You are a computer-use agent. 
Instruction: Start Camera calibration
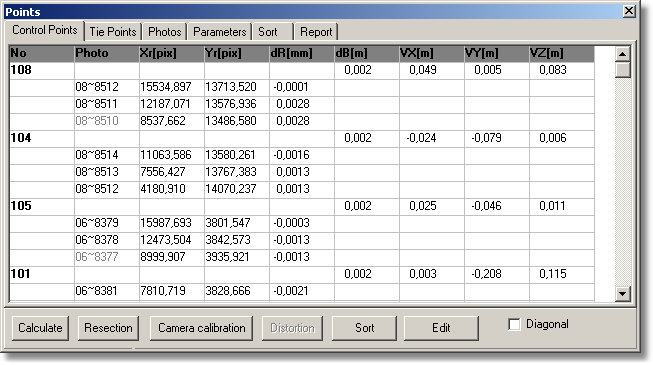coord(202,328)
